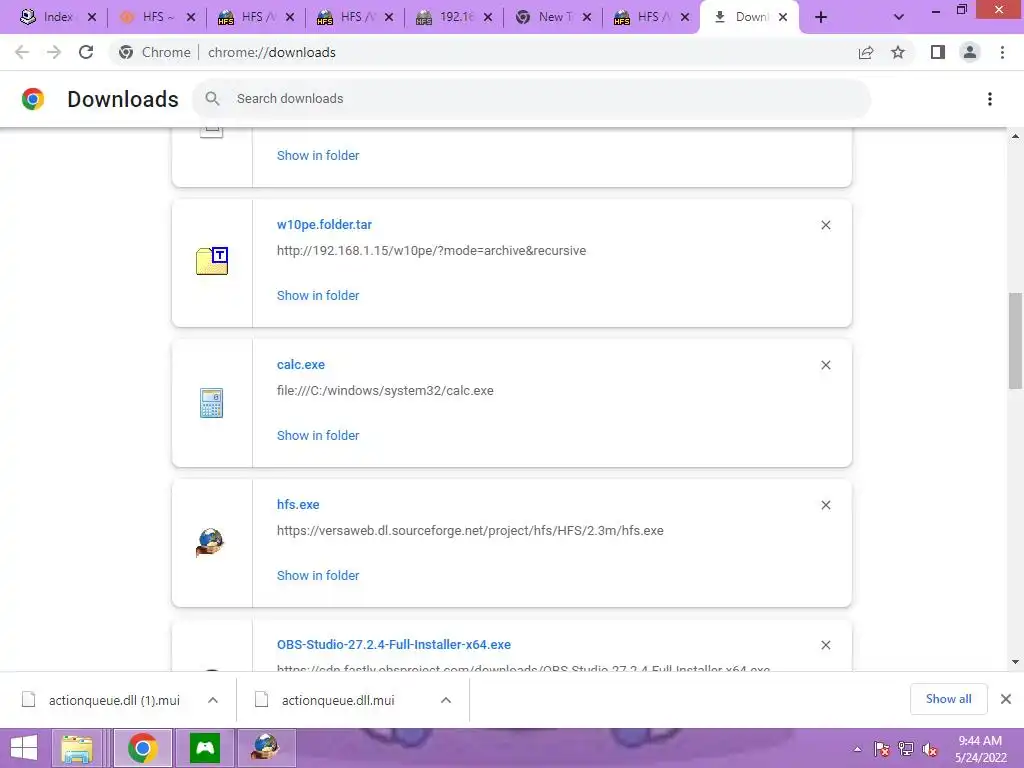The height and width of the screenshot is (768, 1024).
Task: Go forward in Chrome
Action: [x=54, y=52]
